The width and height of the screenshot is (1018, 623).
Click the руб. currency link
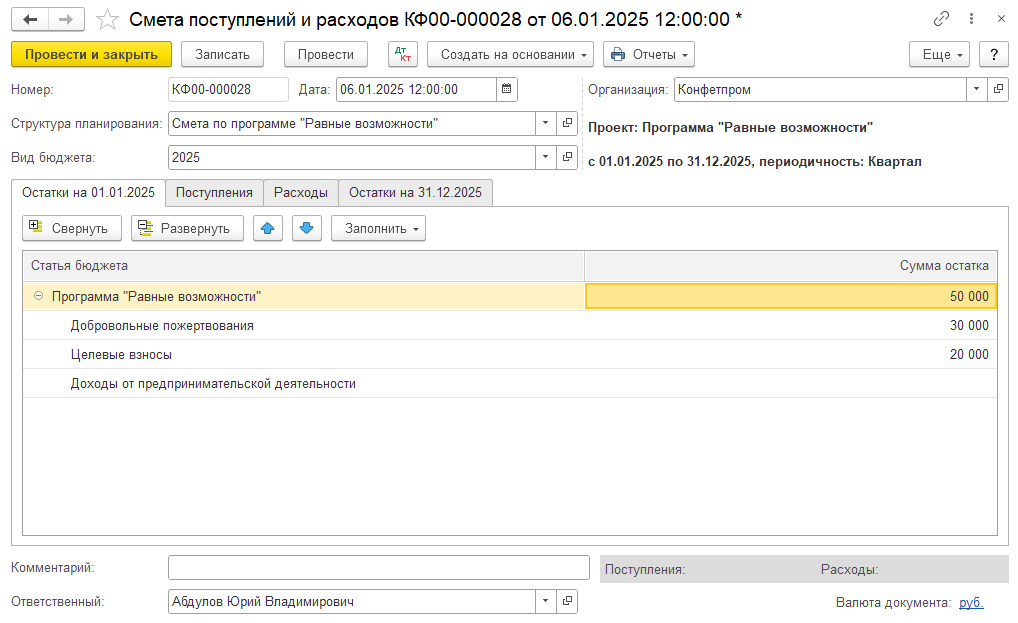970,602
